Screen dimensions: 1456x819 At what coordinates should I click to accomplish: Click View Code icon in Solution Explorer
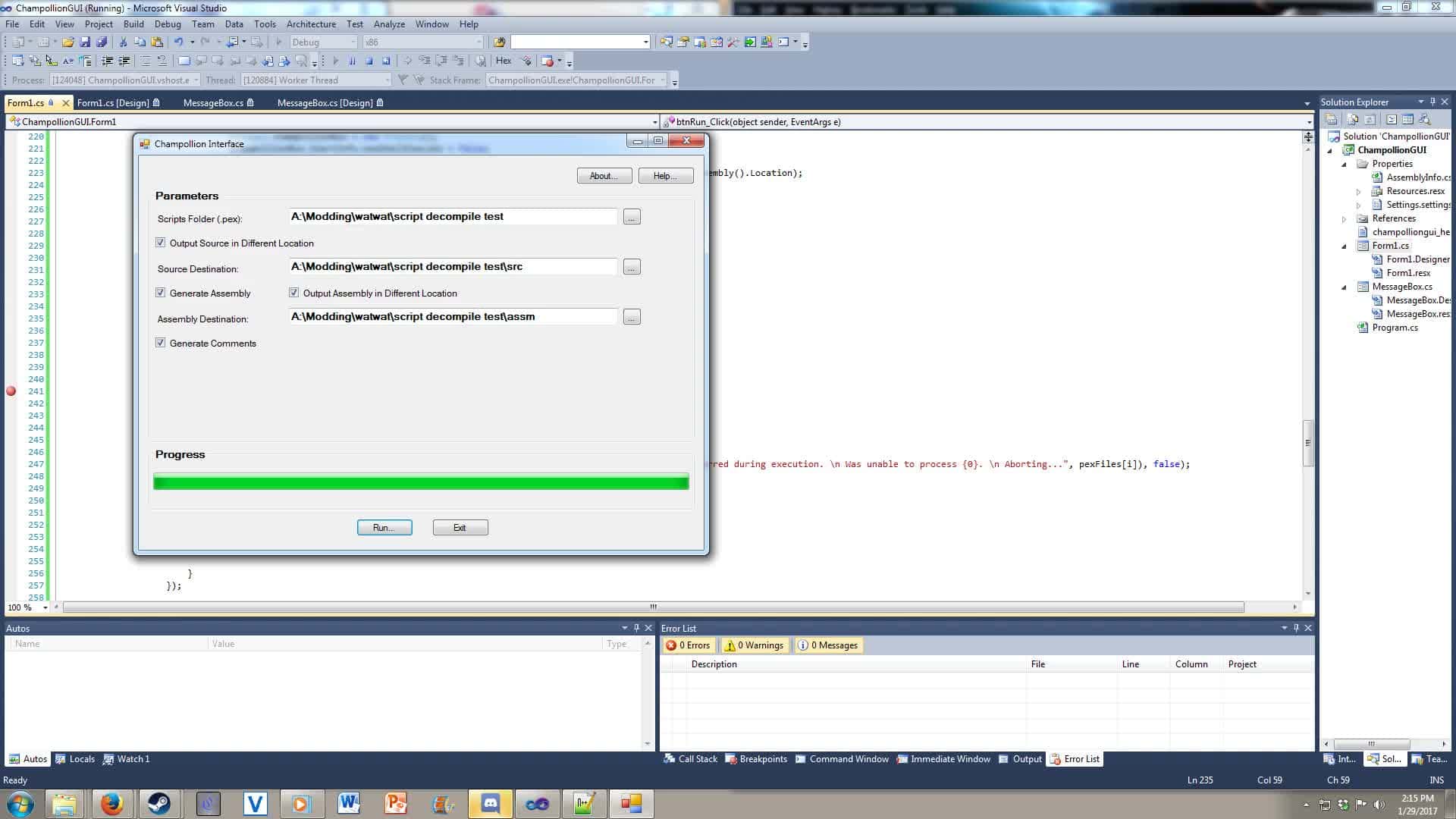(x=1392, y=119)
